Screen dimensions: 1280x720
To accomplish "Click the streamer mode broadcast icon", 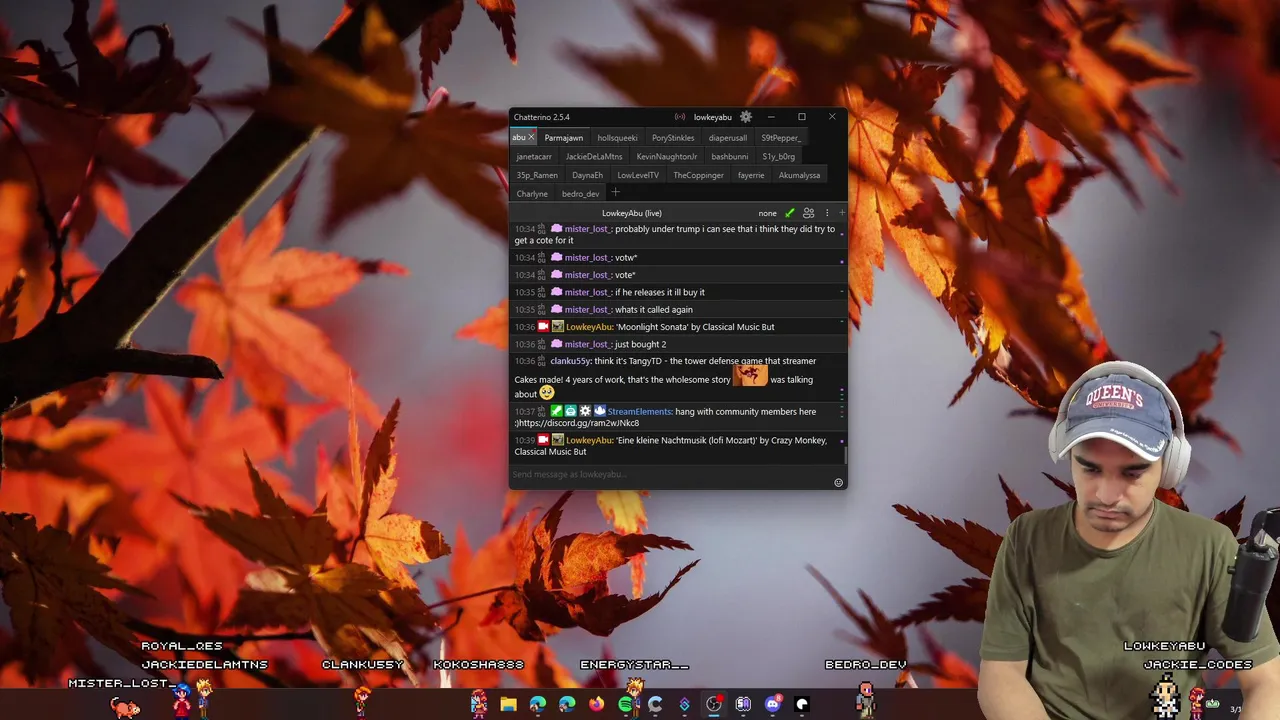I will coord(680,117).
